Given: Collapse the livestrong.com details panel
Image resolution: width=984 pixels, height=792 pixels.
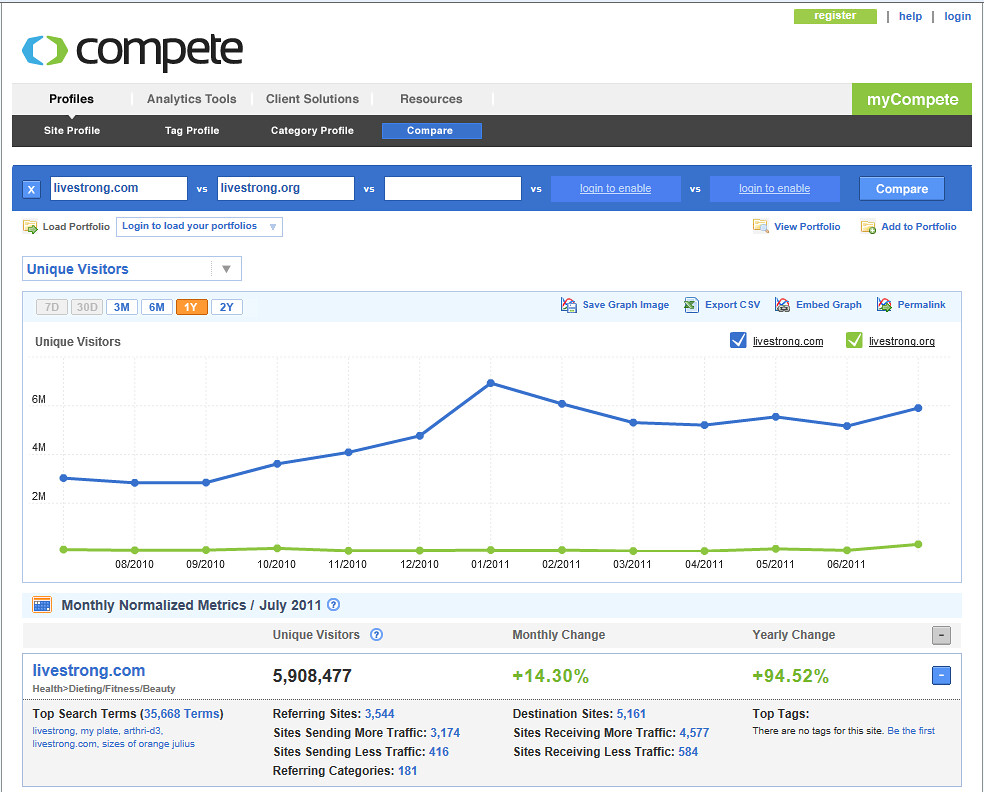Looking at the screenshot, I should coord(940,676).
